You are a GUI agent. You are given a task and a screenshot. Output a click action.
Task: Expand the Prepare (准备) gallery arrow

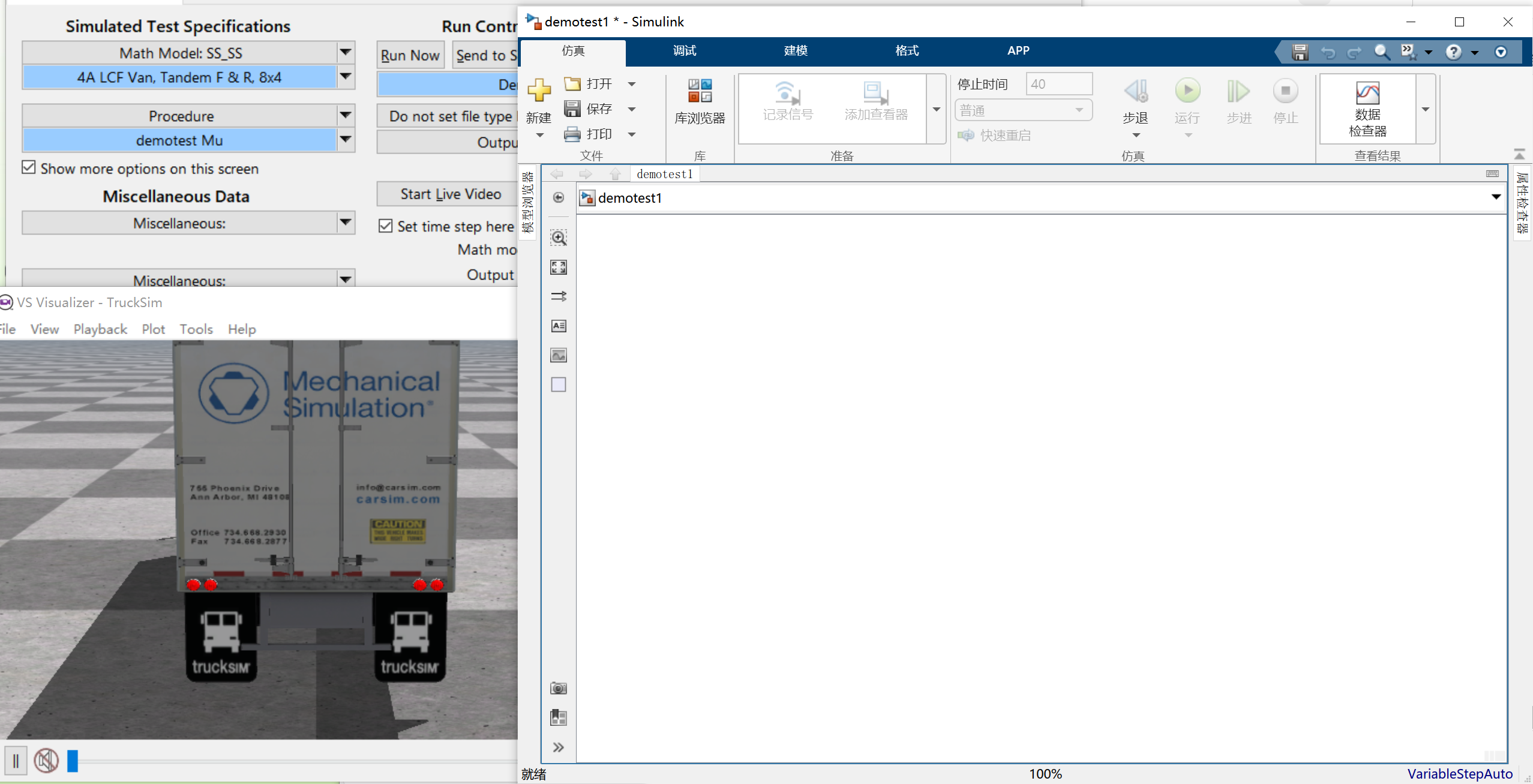[936, 109]
